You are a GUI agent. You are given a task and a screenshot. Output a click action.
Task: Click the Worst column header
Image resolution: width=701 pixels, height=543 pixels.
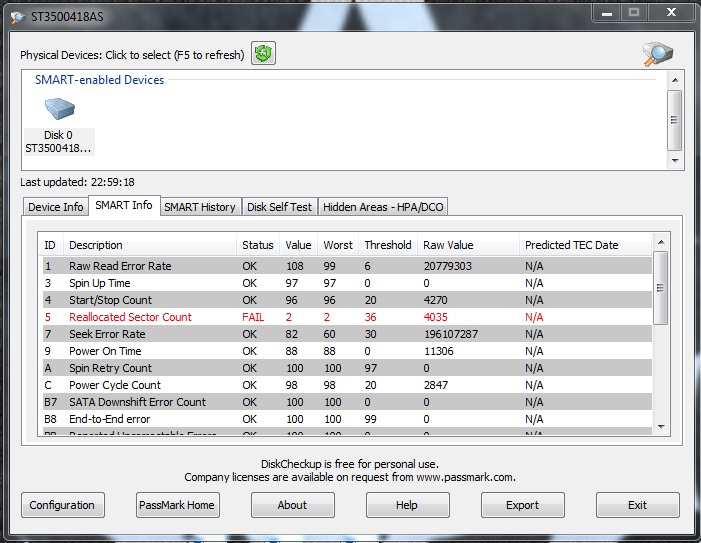[338, 245]
